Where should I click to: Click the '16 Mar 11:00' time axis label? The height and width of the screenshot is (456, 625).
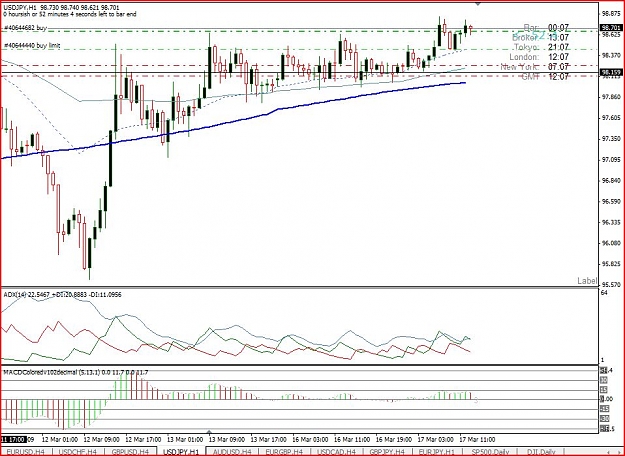point(352,439)
